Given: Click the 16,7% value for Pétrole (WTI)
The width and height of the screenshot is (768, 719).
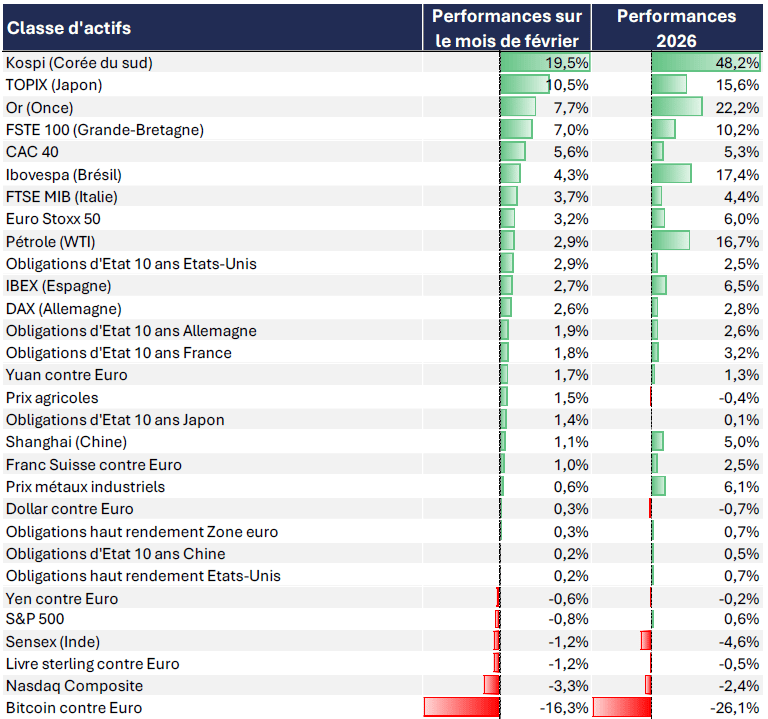Looking at the screenshot, I should coord(738,242).
